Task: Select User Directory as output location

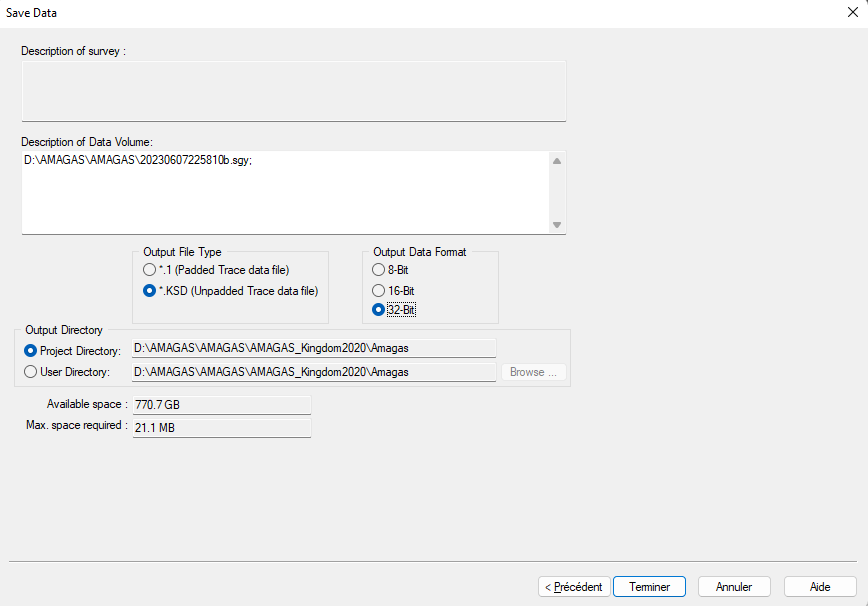Action: (x=31, y=372)
